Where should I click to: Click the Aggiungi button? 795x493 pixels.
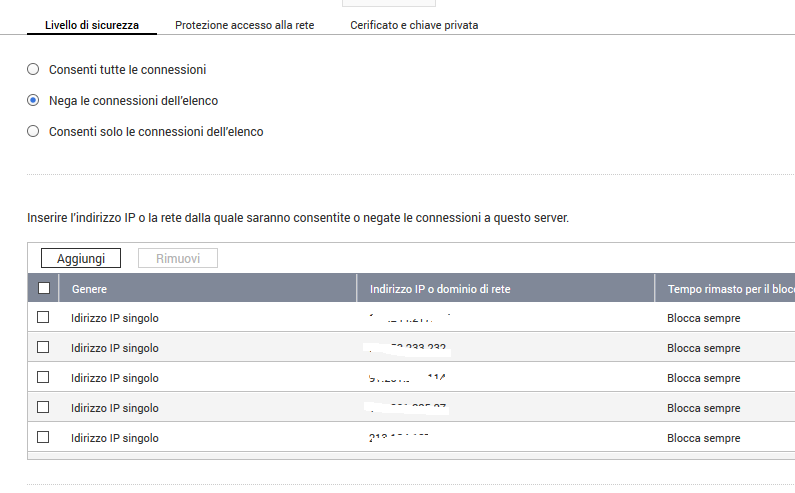coord(81,258)
